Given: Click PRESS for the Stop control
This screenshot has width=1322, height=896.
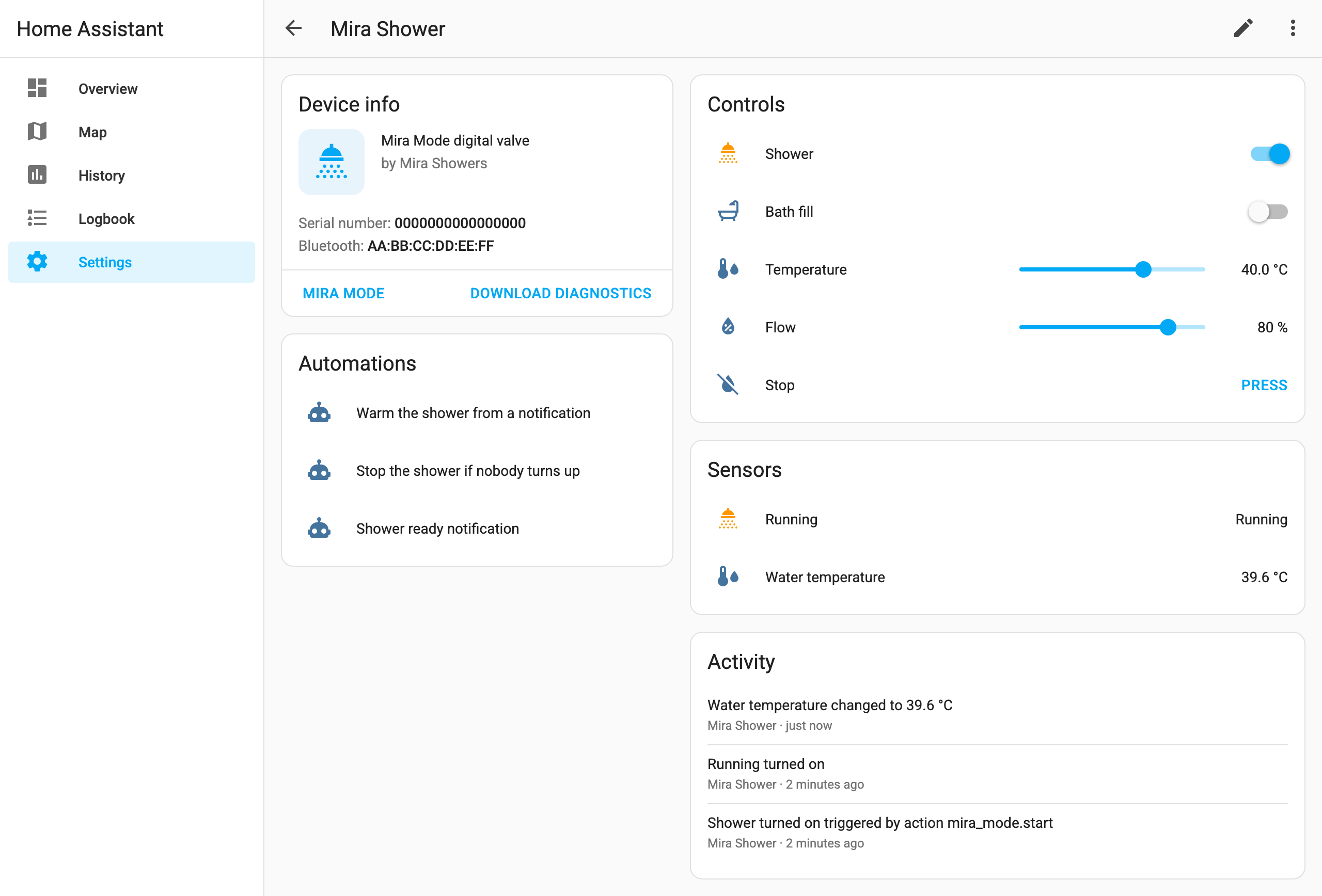Looking at the screenshot, I should click(x=1264, y=385).
